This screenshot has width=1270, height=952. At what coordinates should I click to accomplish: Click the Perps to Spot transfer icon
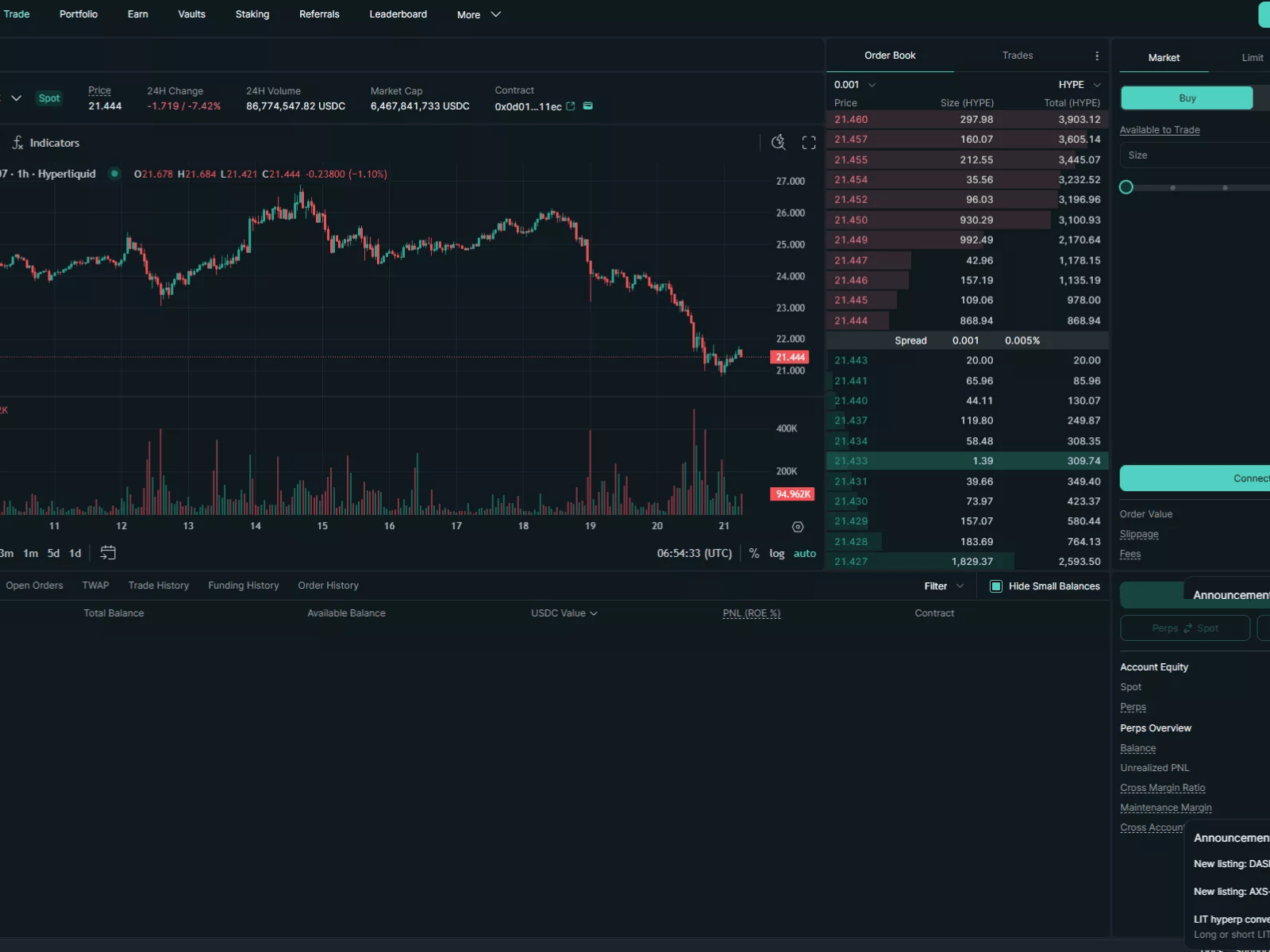click(x=1187, y=628)
